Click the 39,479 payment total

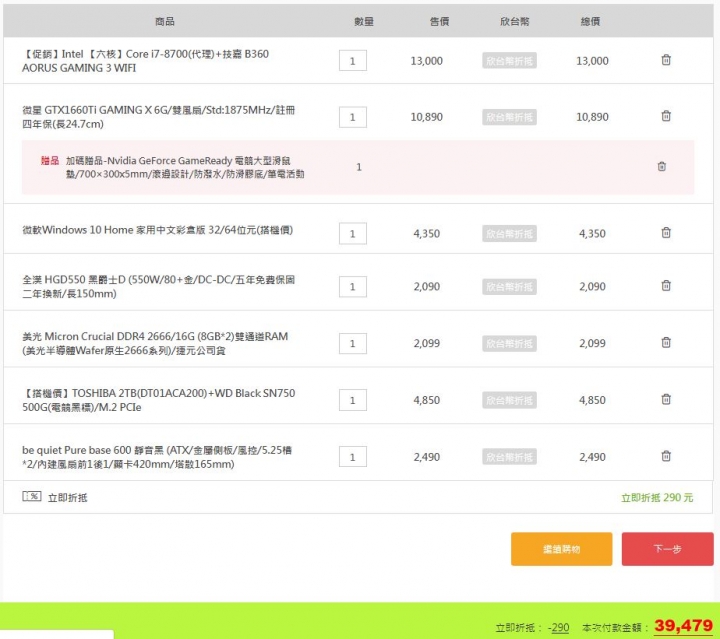click(683, 626)
